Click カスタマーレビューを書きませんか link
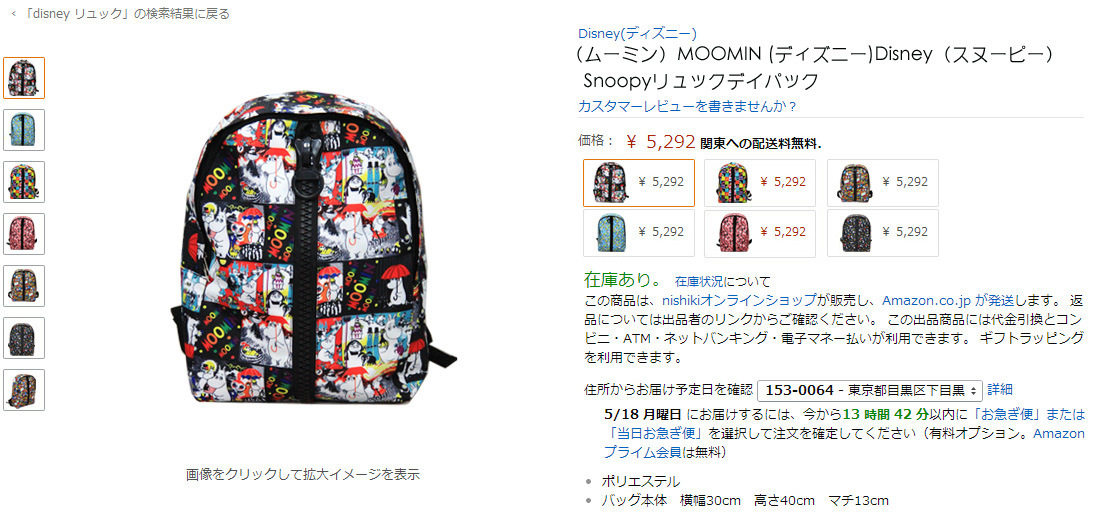 coord(687,107)
